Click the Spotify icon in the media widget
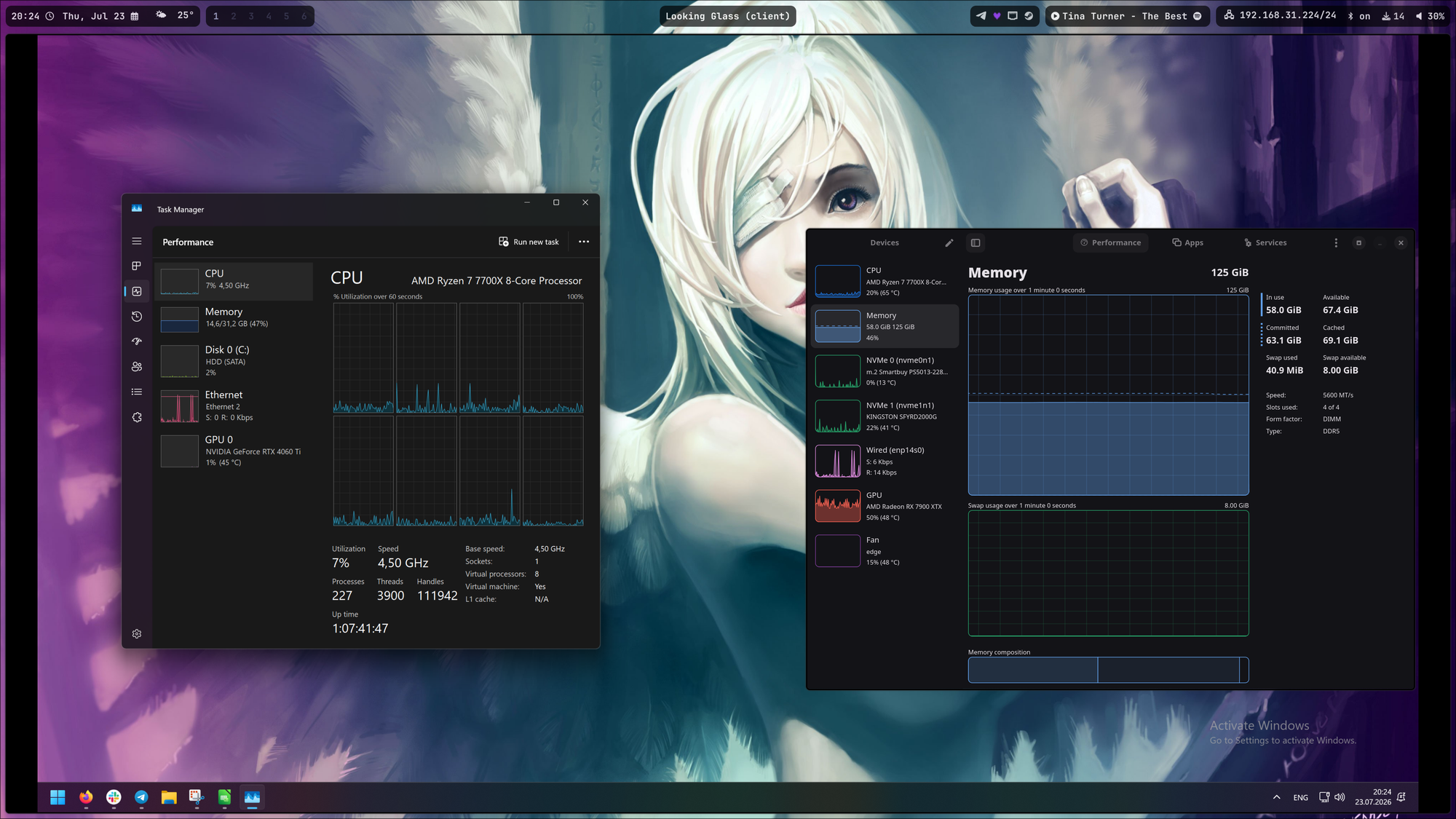 pyautogui.click(x=1198, y=16)
